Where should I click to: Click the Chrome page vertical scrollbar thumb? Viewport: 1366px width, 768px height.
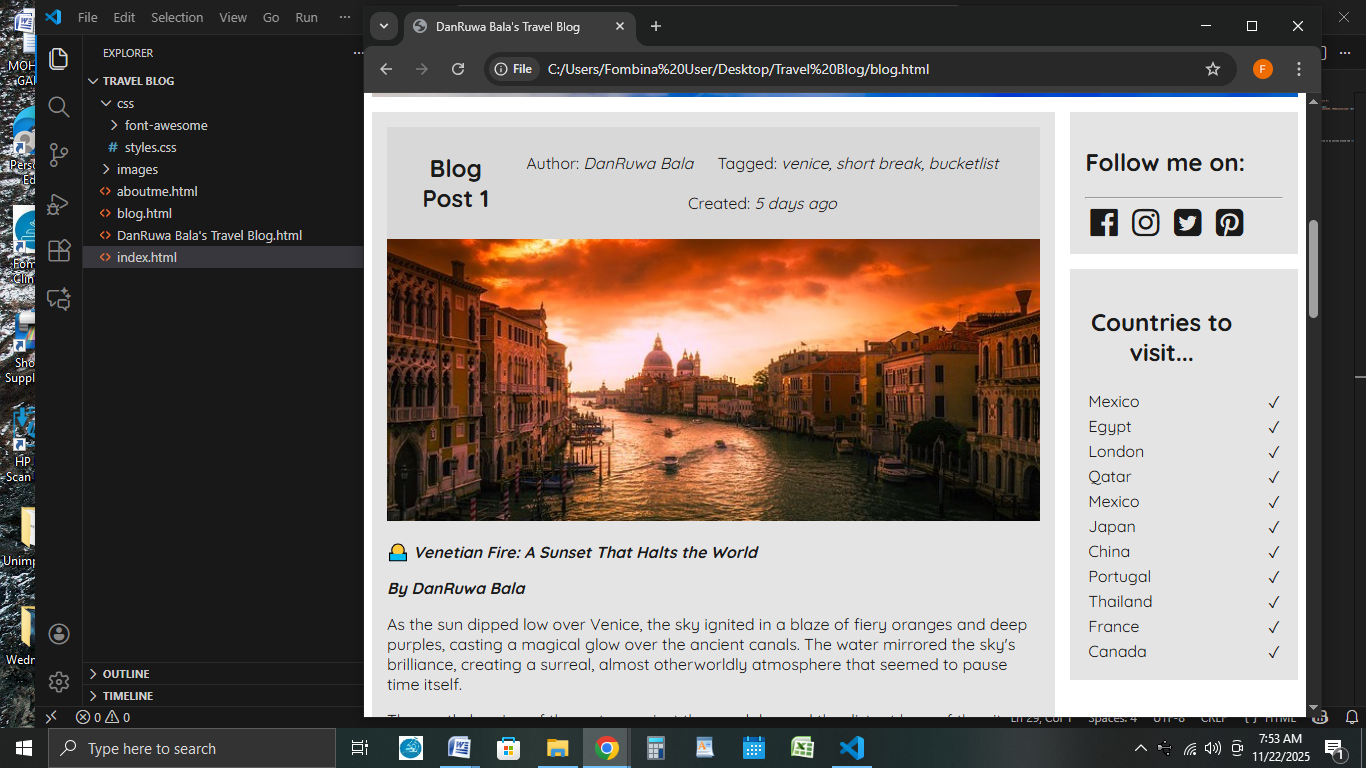(1313, 268)
